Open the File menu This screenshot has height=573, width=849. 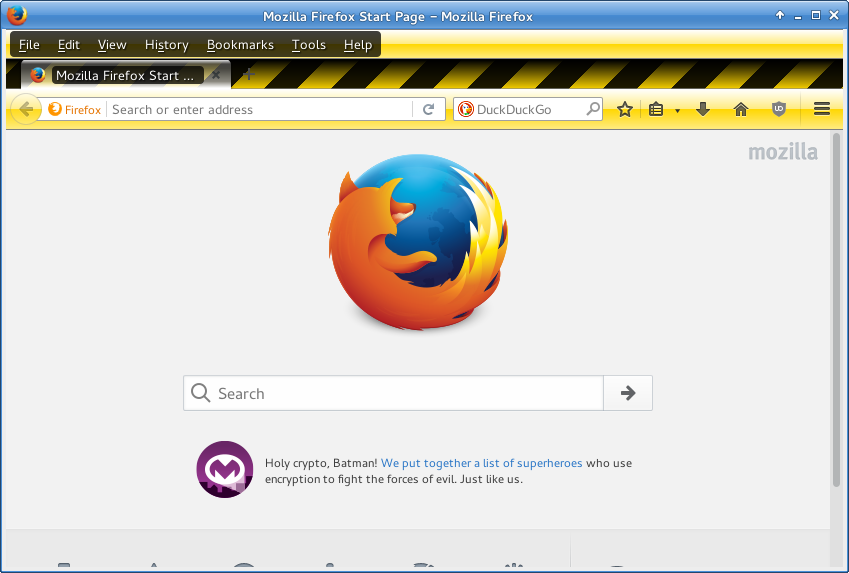click(x=29, y=45)
